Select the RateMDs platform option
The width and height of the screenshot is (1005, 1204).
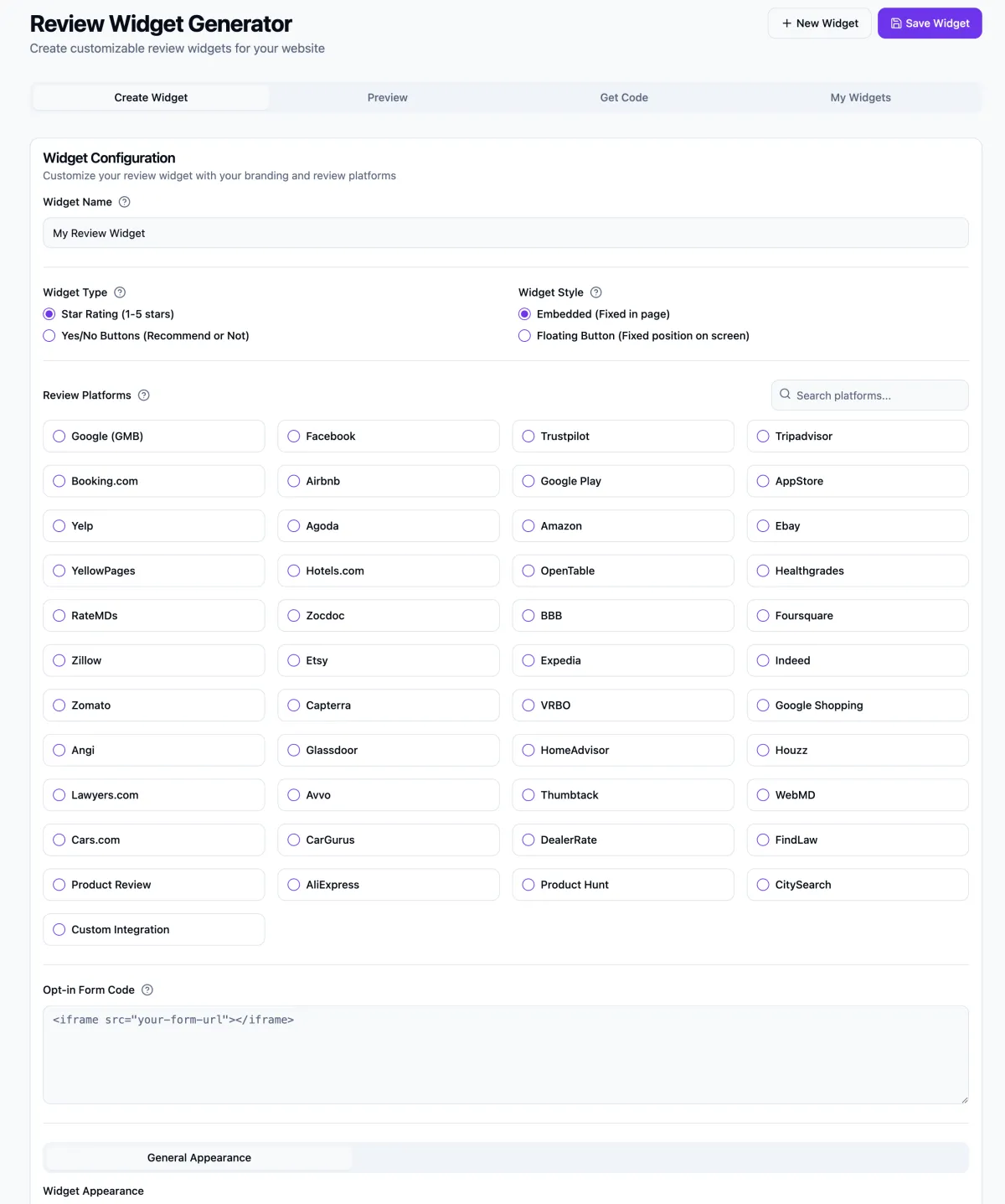[154, 616]
